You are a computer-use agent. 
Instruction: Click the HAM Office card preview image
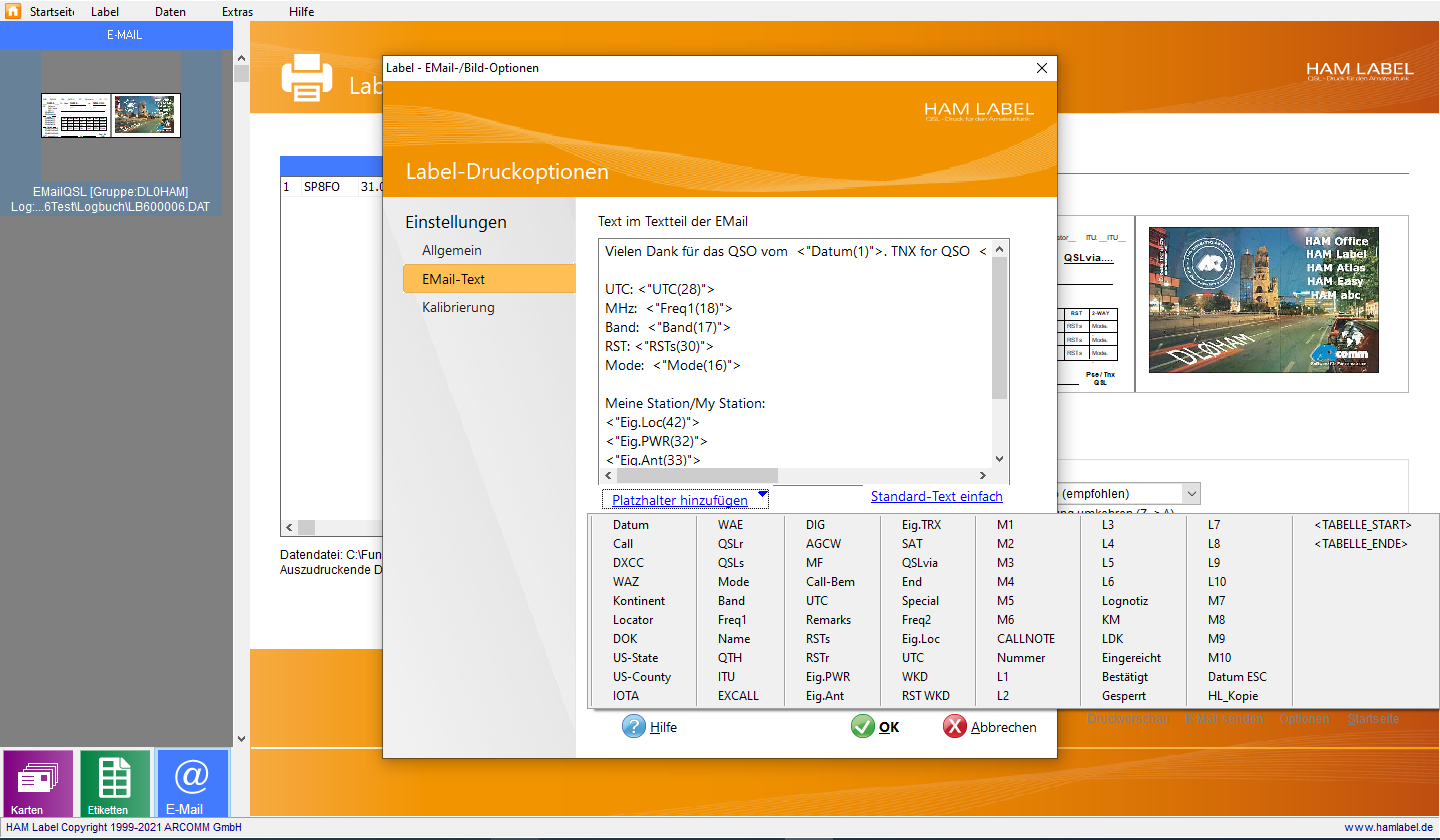1264,300
